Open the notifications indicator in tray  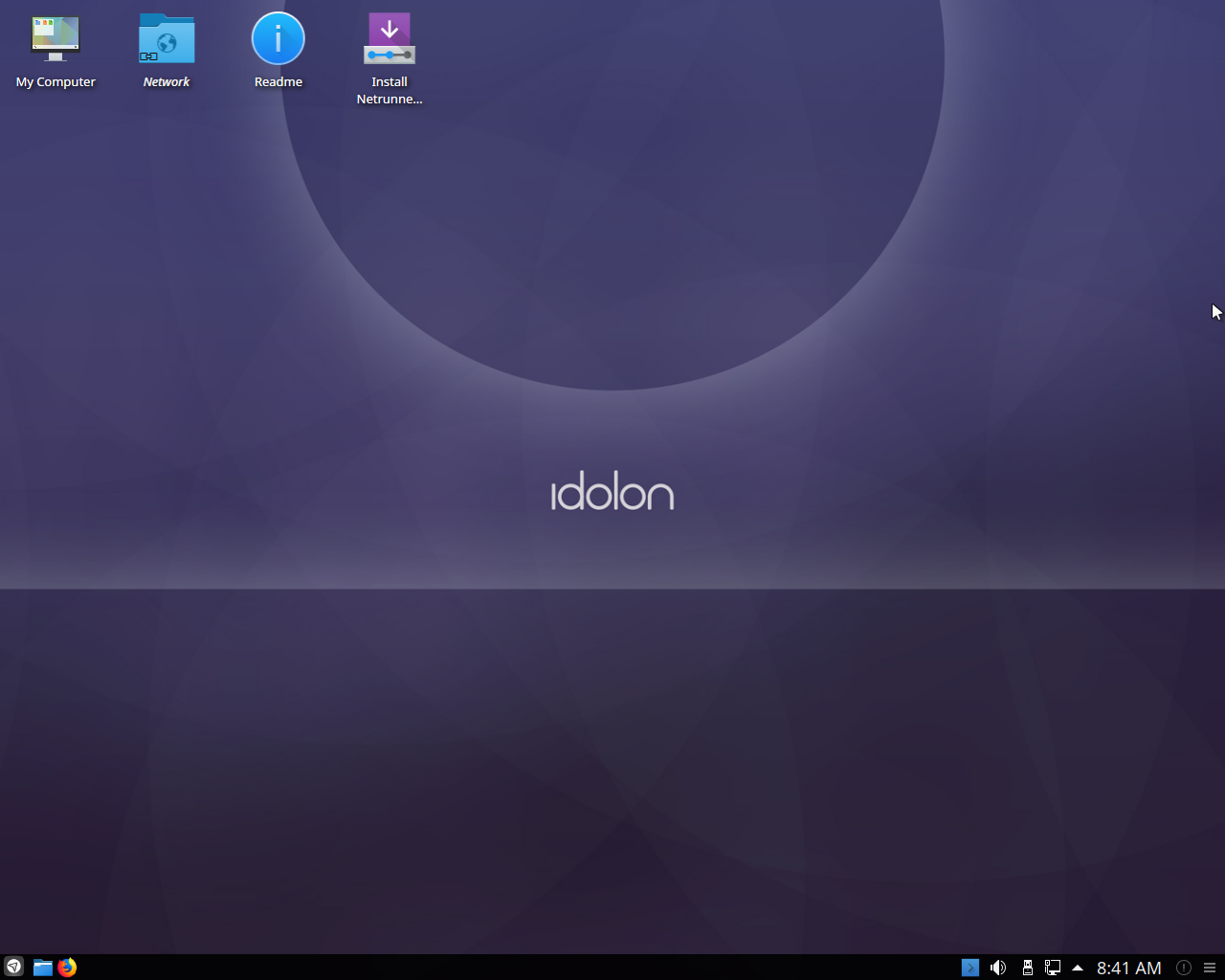click(1184, 968)
